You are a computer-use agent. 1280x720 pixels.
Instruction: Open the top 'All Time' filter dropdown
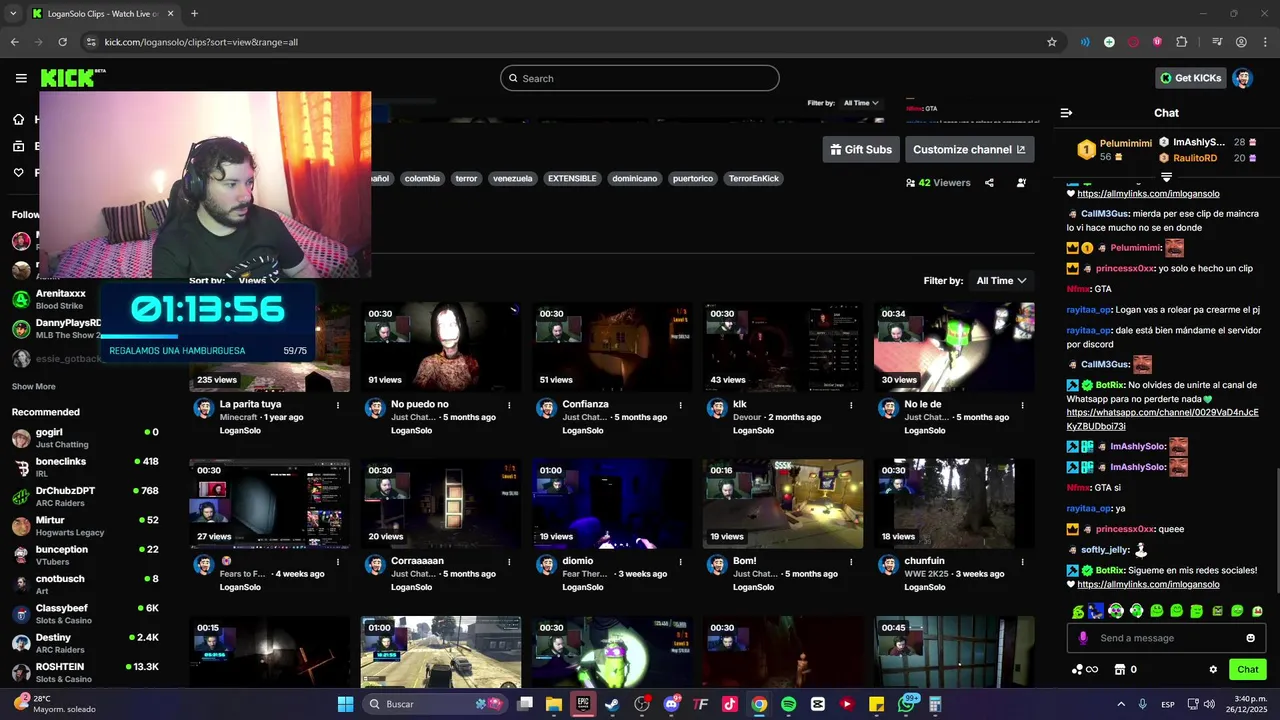tap(861, 103)
